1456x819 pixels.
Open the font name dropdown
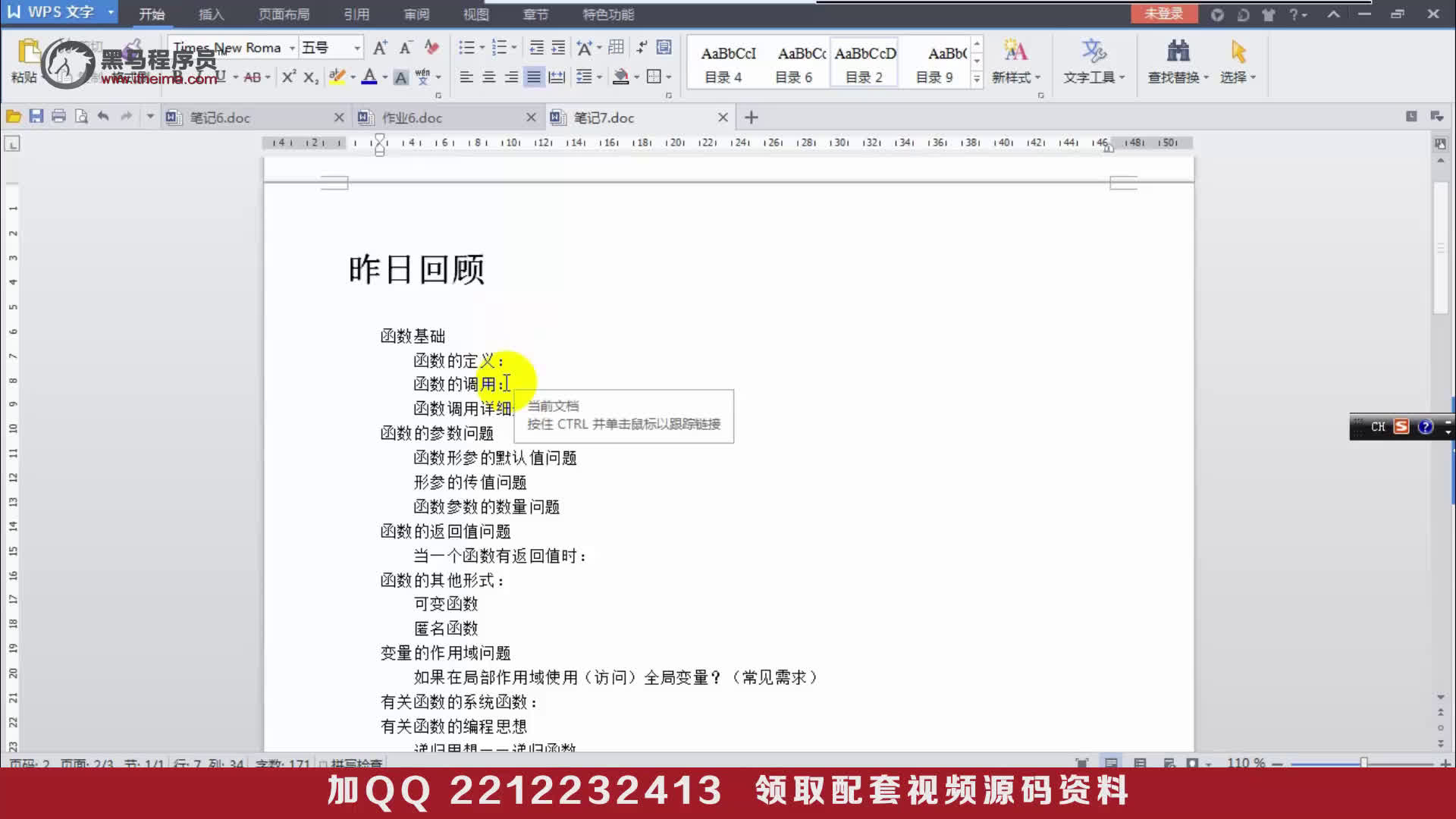coord(292,47)
